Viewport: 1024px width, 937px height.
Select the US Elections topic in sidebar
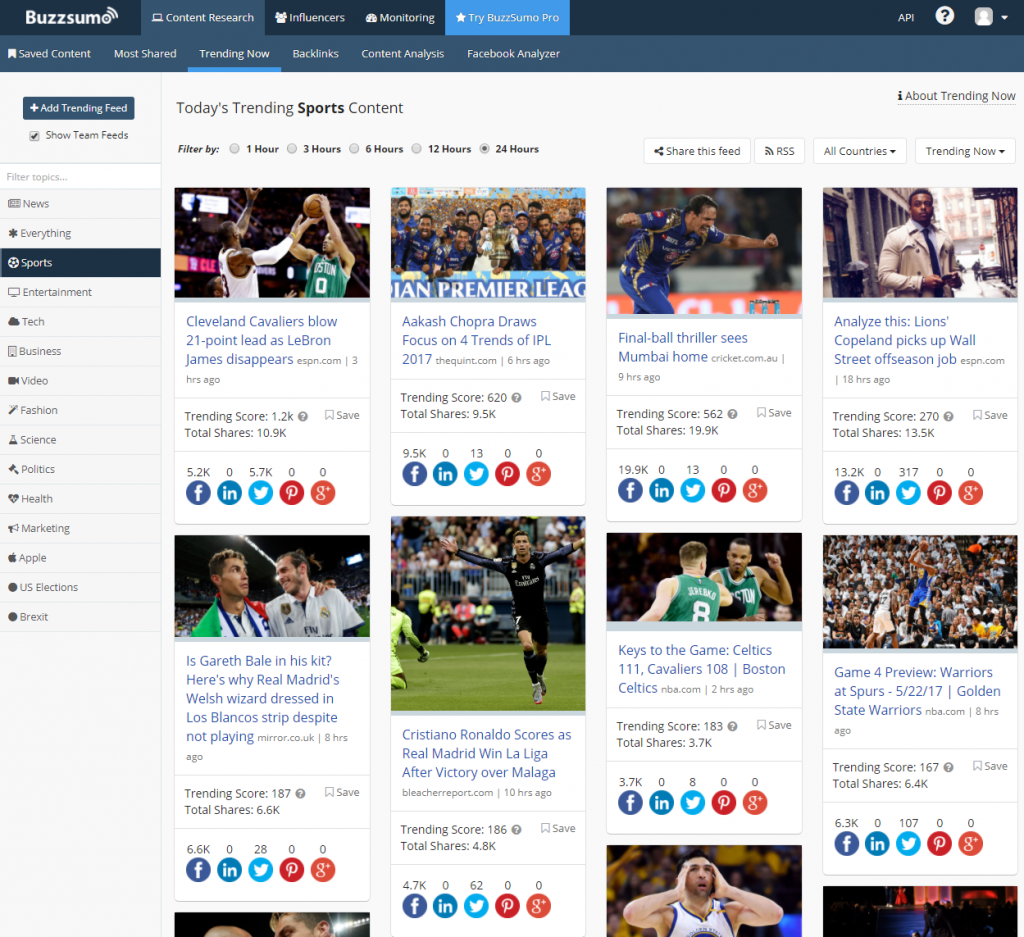point(80,588)
